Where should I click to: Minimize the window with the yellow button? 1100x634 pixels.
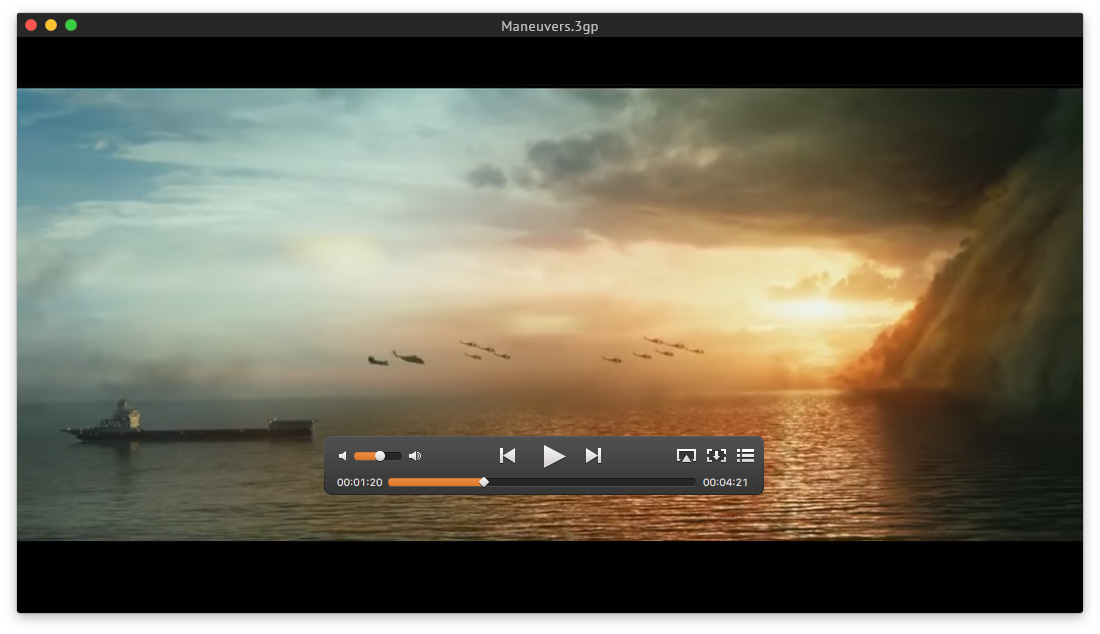[x=51, y=25]
